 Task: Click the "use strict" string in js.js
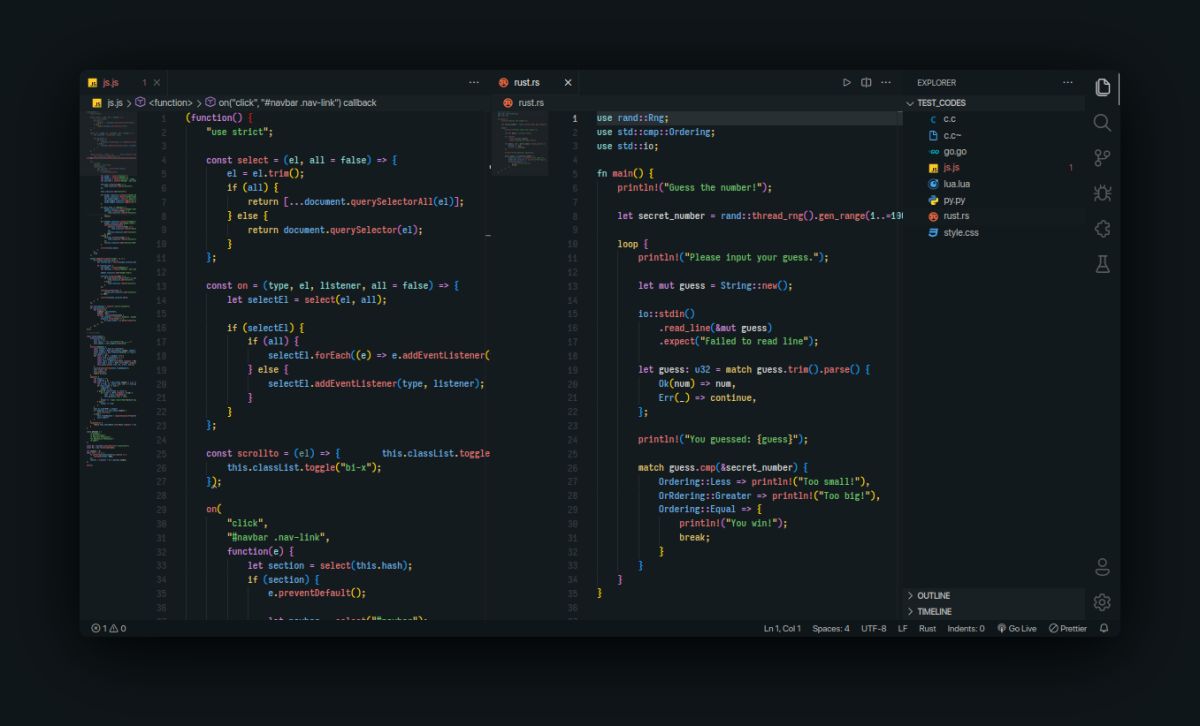[x=239, y=131]
